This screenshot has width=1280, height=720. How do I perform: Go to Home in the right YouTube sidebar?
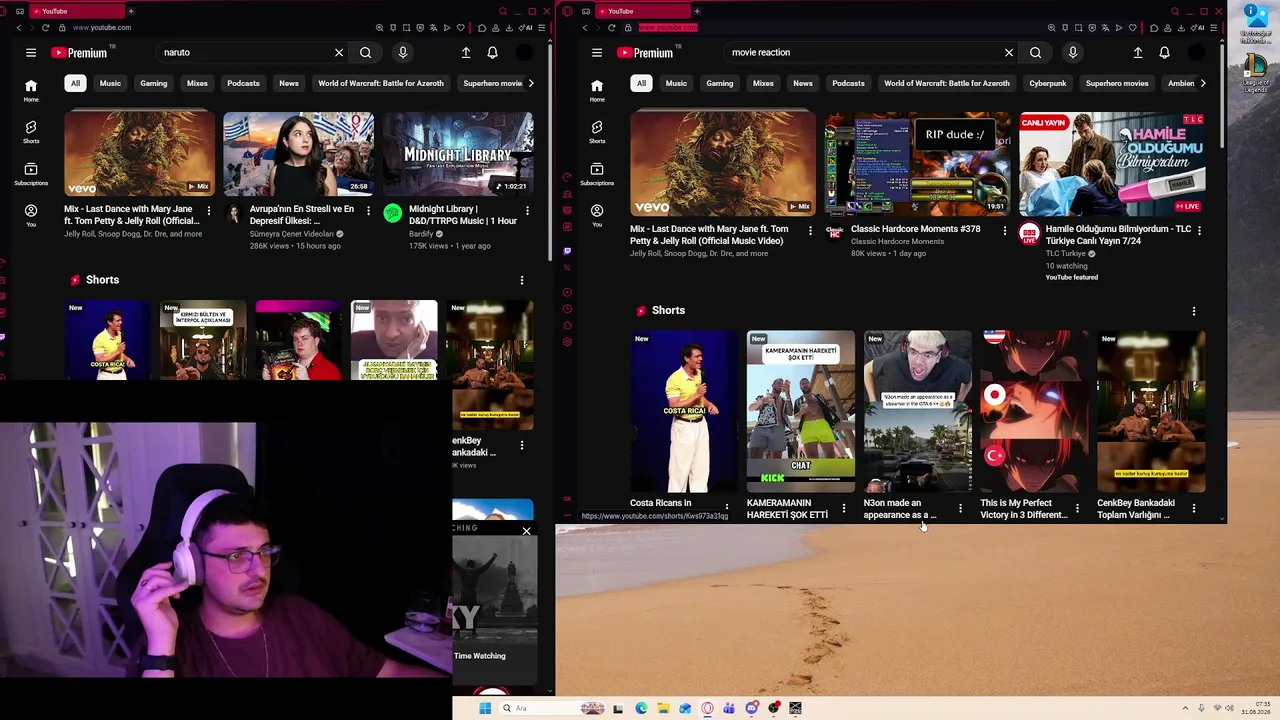pos(597,90)
